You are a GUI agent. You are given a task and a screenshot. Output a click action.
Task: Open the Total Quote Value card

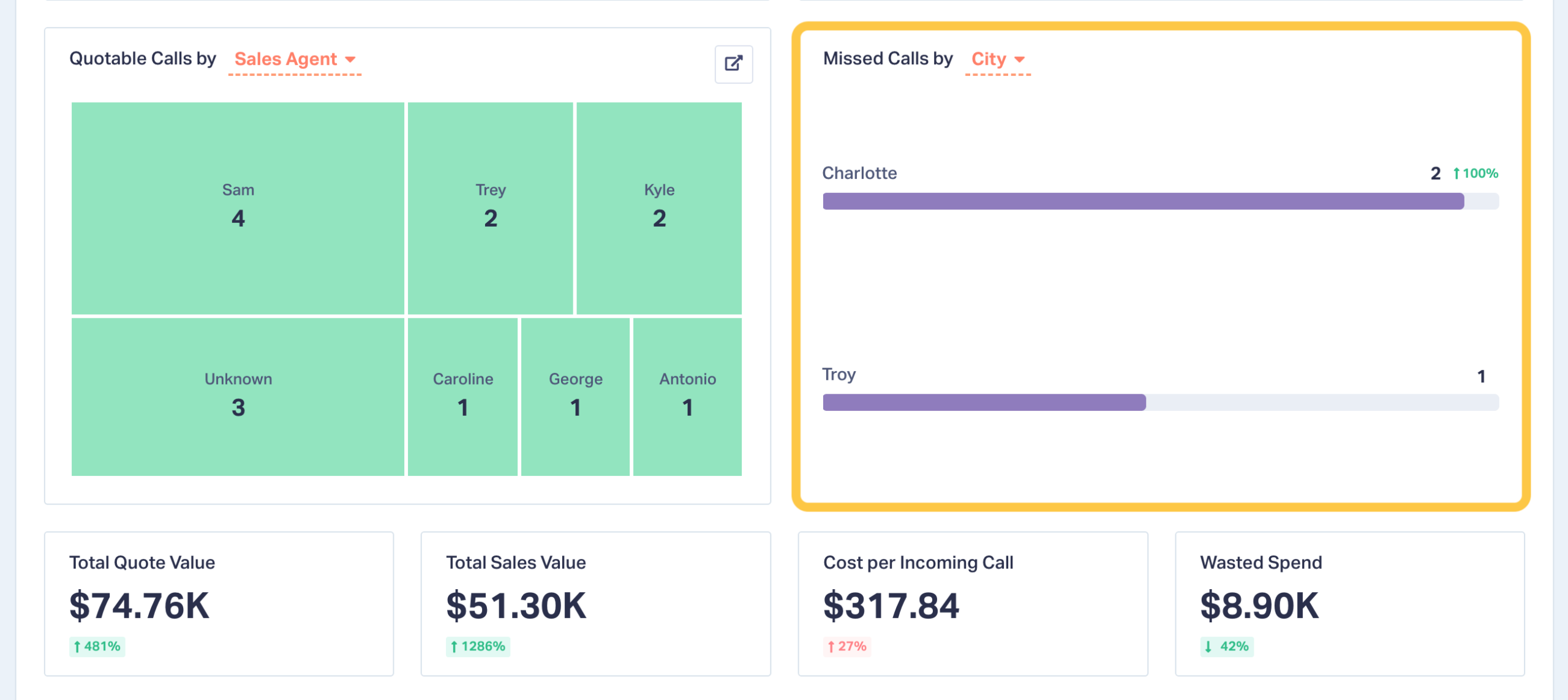[219, 603]
